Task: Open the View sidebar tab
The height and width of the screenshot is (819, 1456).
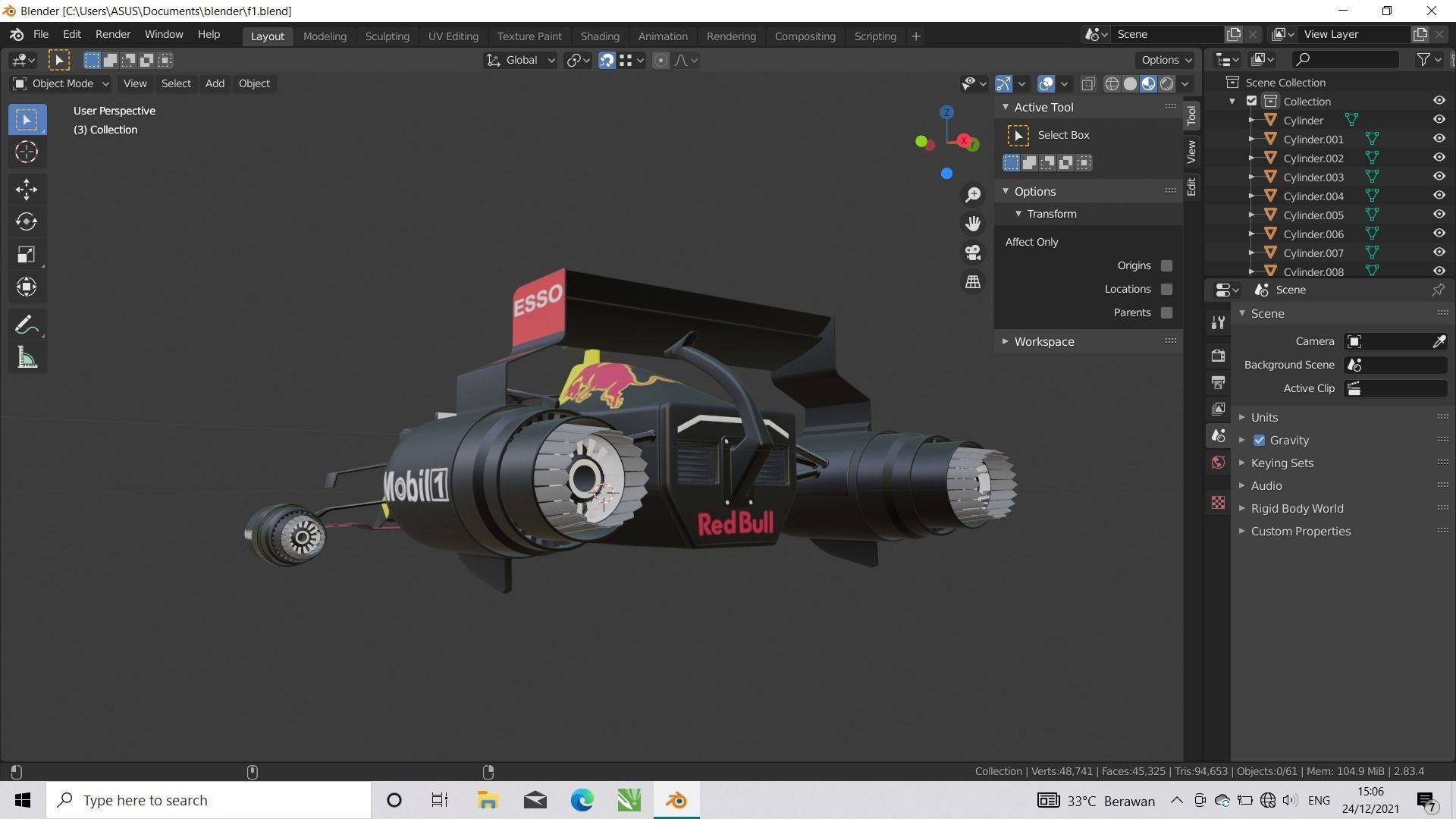Action: coord(1191,152)
